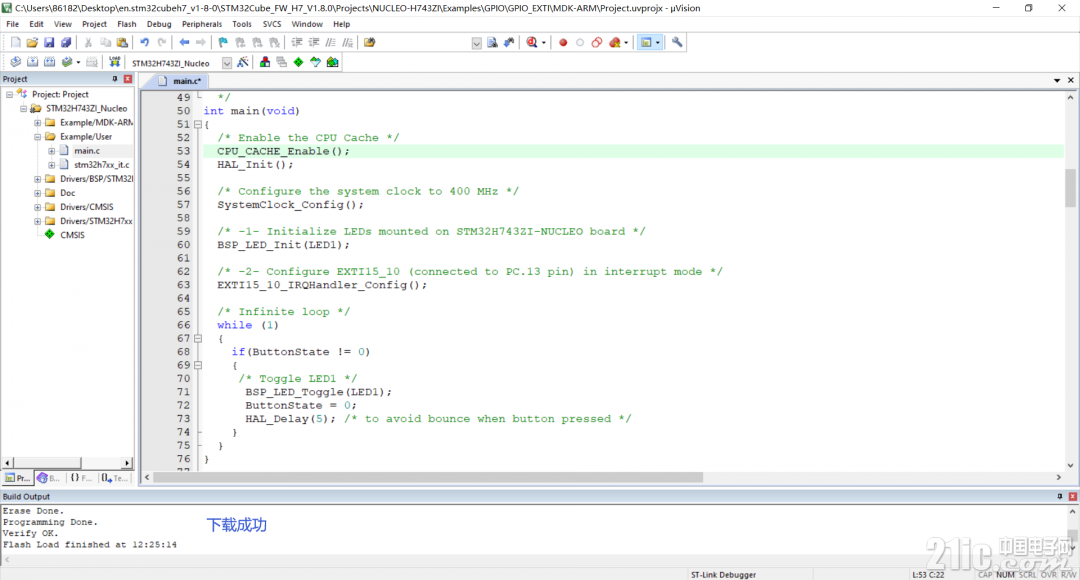
Task: Click the Open file folder icon
Action: point(32,43)
